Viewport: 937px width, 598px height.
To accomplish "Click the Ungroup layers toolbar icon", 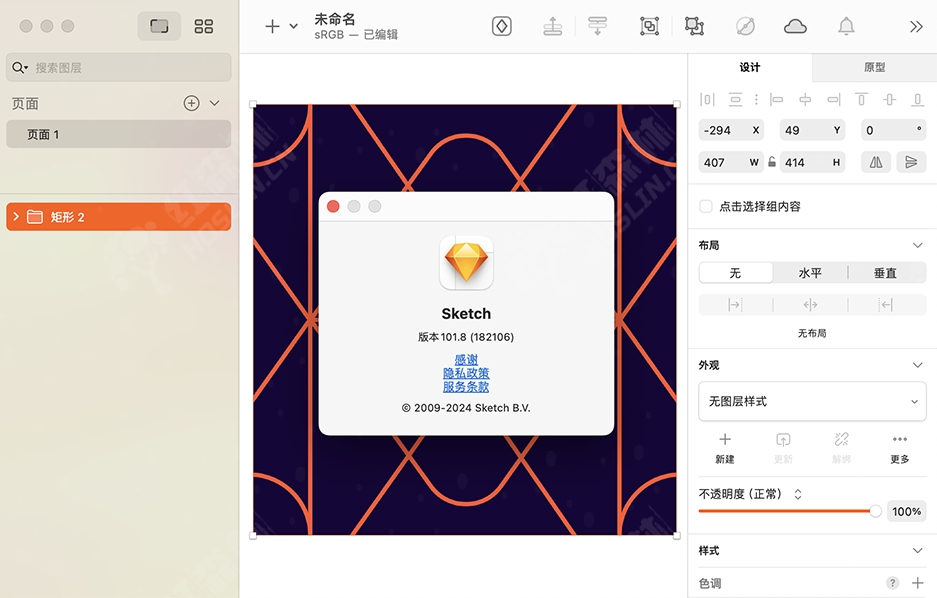I will 694,26.
